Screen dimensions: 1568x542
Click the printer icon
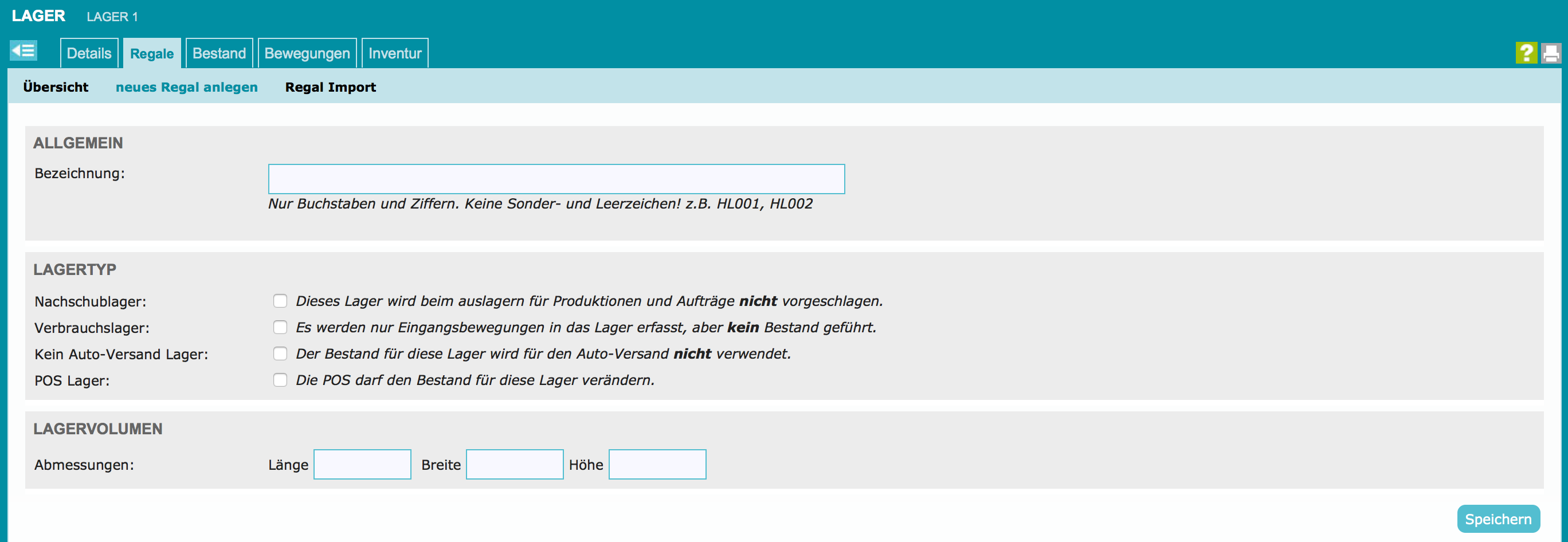coord(1550,53)
